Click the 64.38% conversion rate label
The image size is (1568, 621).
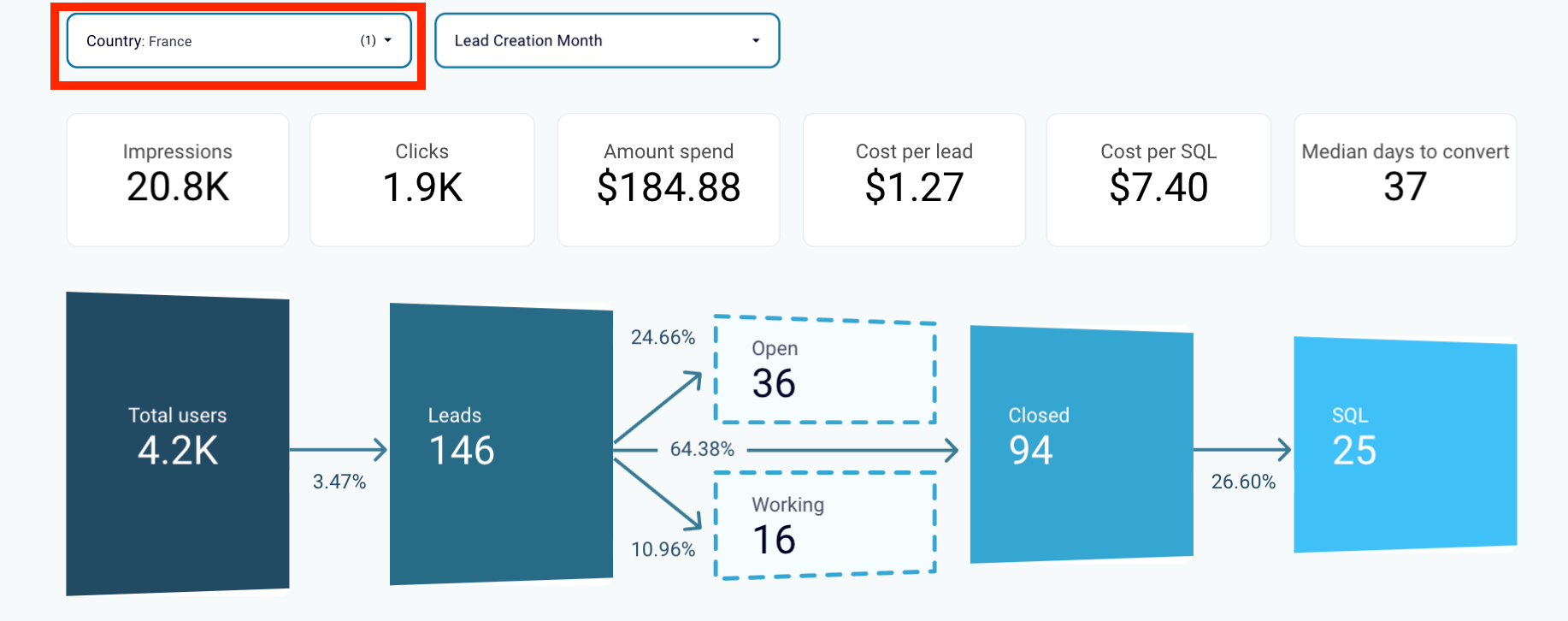702,449
